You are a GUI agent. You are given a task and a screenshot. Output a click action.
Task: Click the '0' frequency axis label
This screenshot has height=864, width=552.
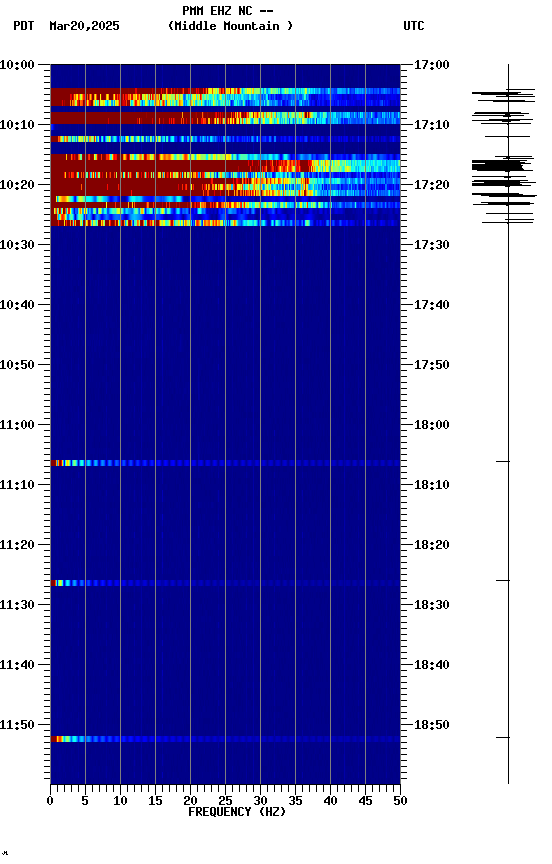[50, 801]
